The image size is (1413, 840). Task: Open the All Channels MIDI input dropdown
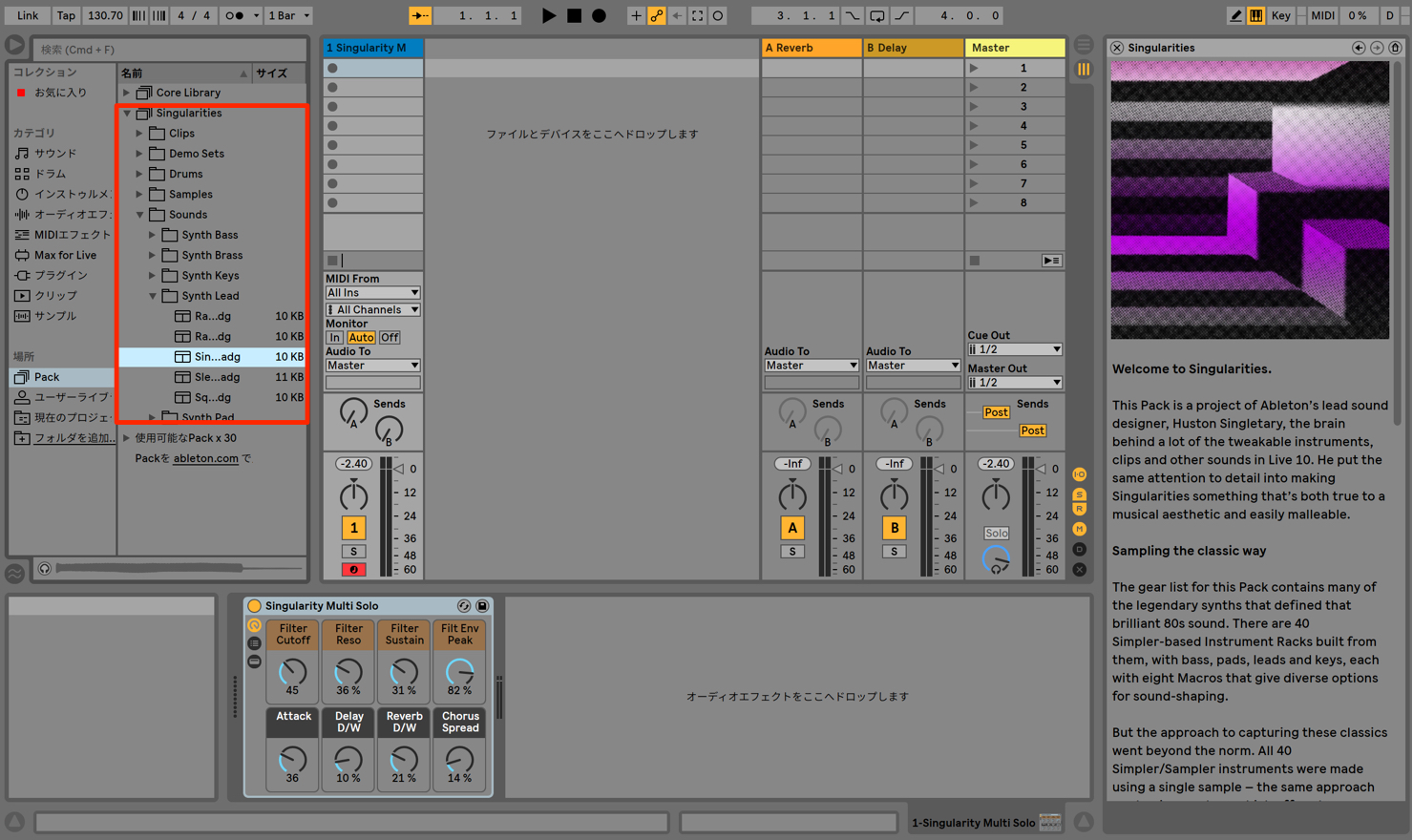(372, 309)
